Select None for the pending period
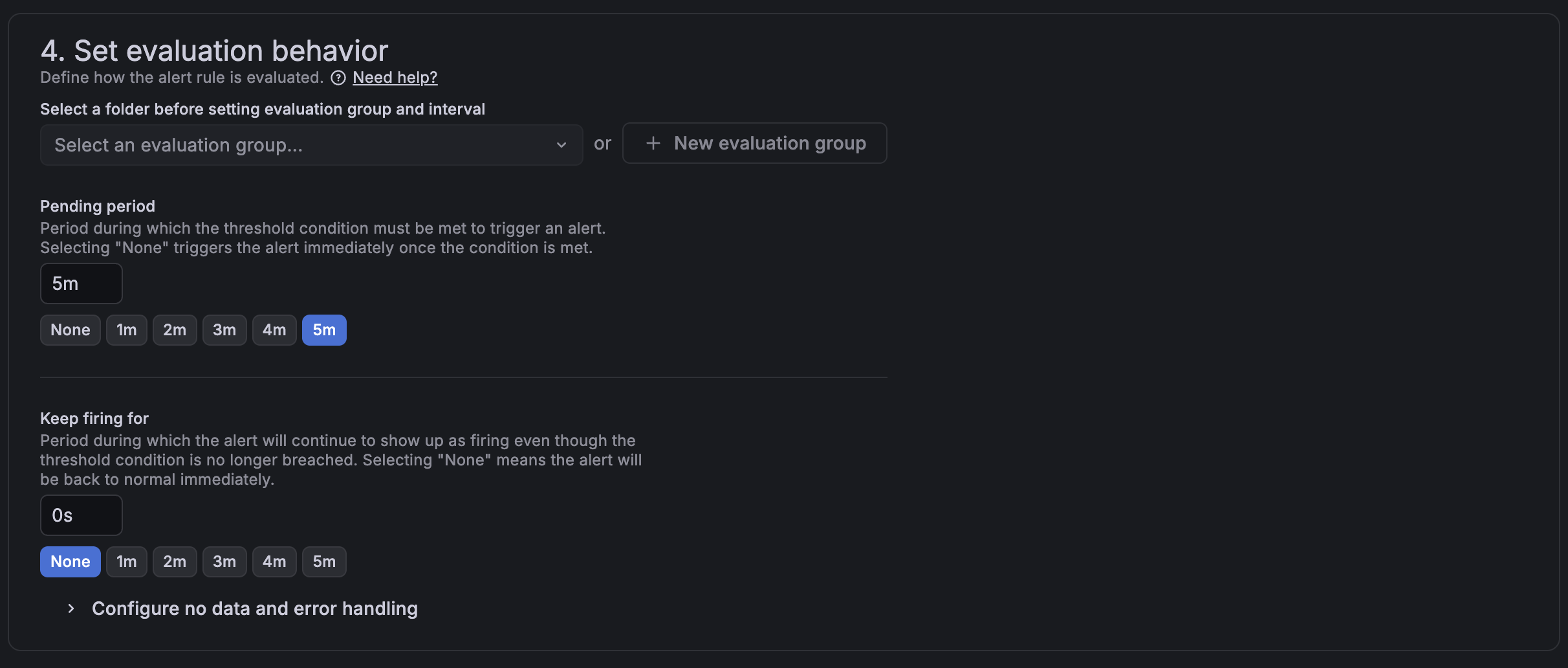The image size is (1568, 668). tap(70, 329)
